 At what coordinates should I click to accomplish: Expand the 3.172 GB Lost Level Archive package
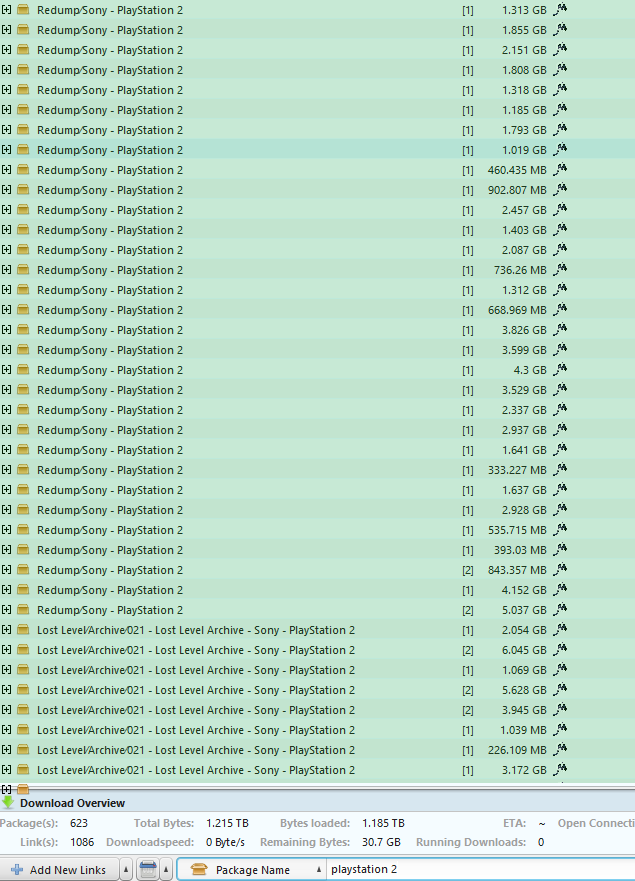[x=6, y=770]
